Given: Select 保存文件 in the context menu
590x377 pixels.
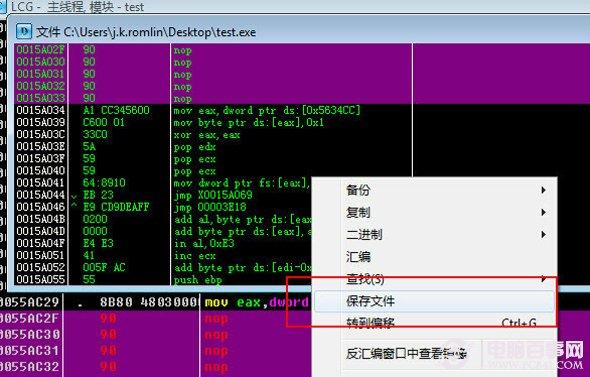Looking at the screenshot, I should (x=434, y=301).
